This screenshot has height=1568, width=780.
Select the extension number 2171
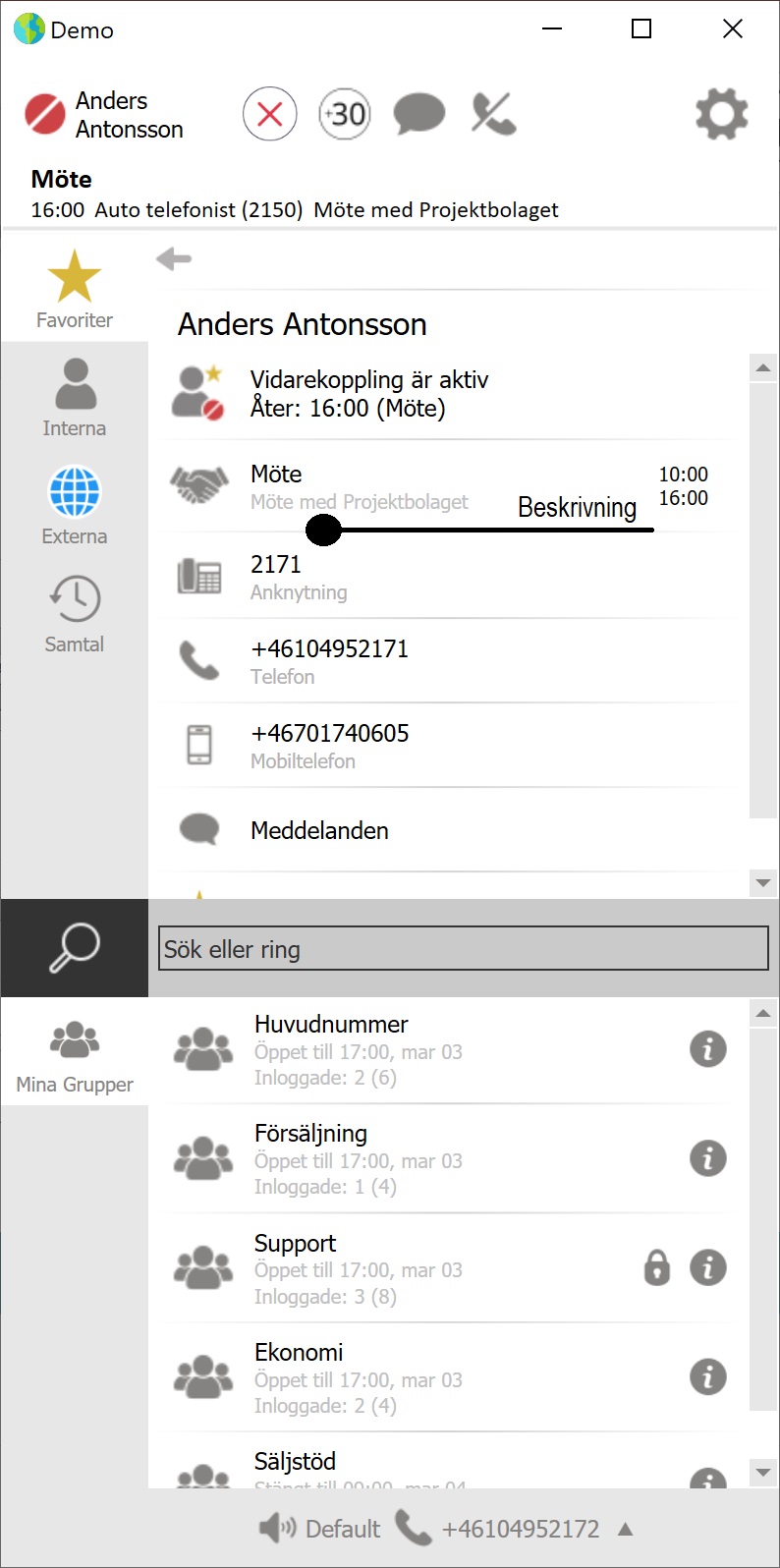[276, 564]
